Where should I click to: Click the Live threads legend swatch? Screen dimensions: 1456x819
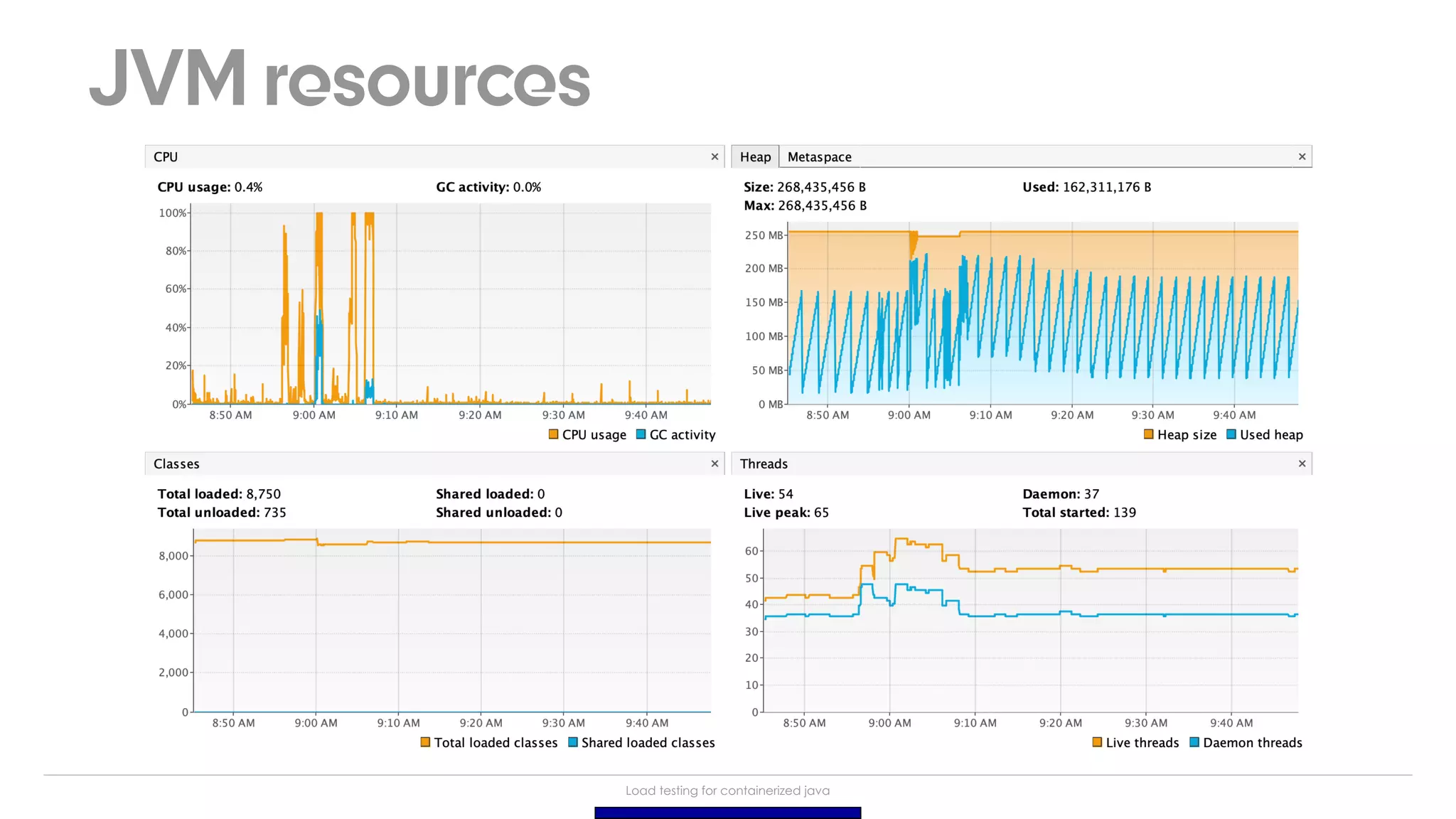tap(1097, 742)
